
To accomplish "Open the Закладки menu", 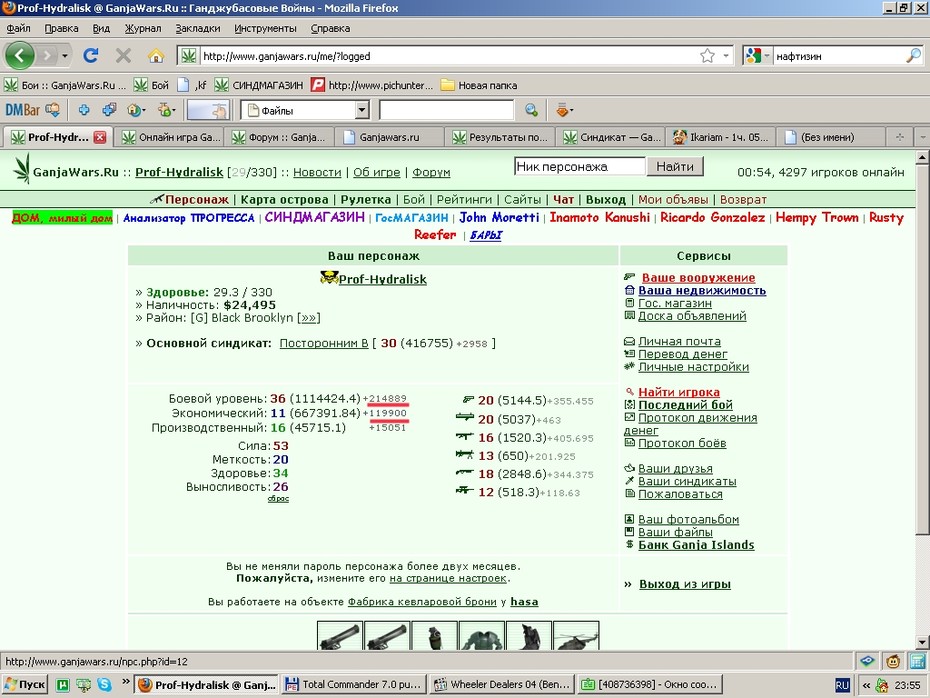I will (x=198, y=28).
